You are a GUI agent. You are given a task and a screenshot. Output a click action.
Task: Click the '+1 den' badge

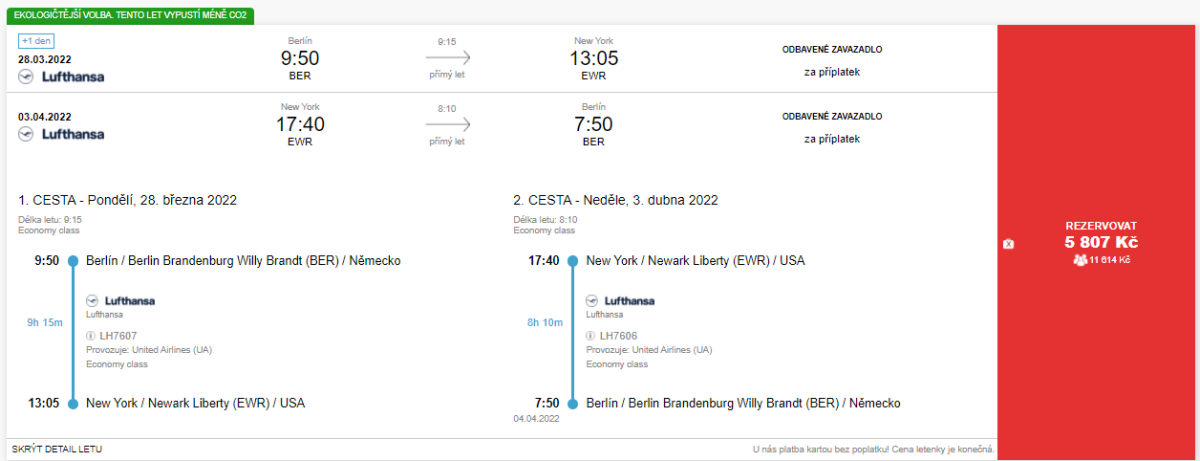point(36,41)
